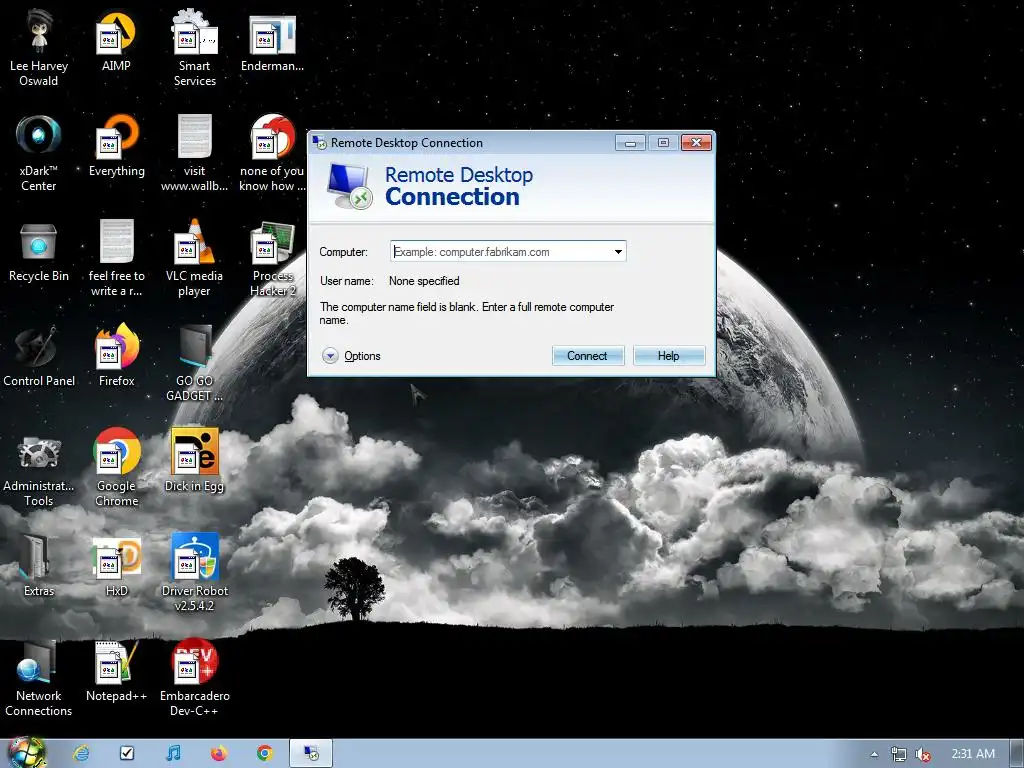Close the Remote Desktop Connection window
Image resolution: width=1024 pixels, height=768 pixels.
696,143
